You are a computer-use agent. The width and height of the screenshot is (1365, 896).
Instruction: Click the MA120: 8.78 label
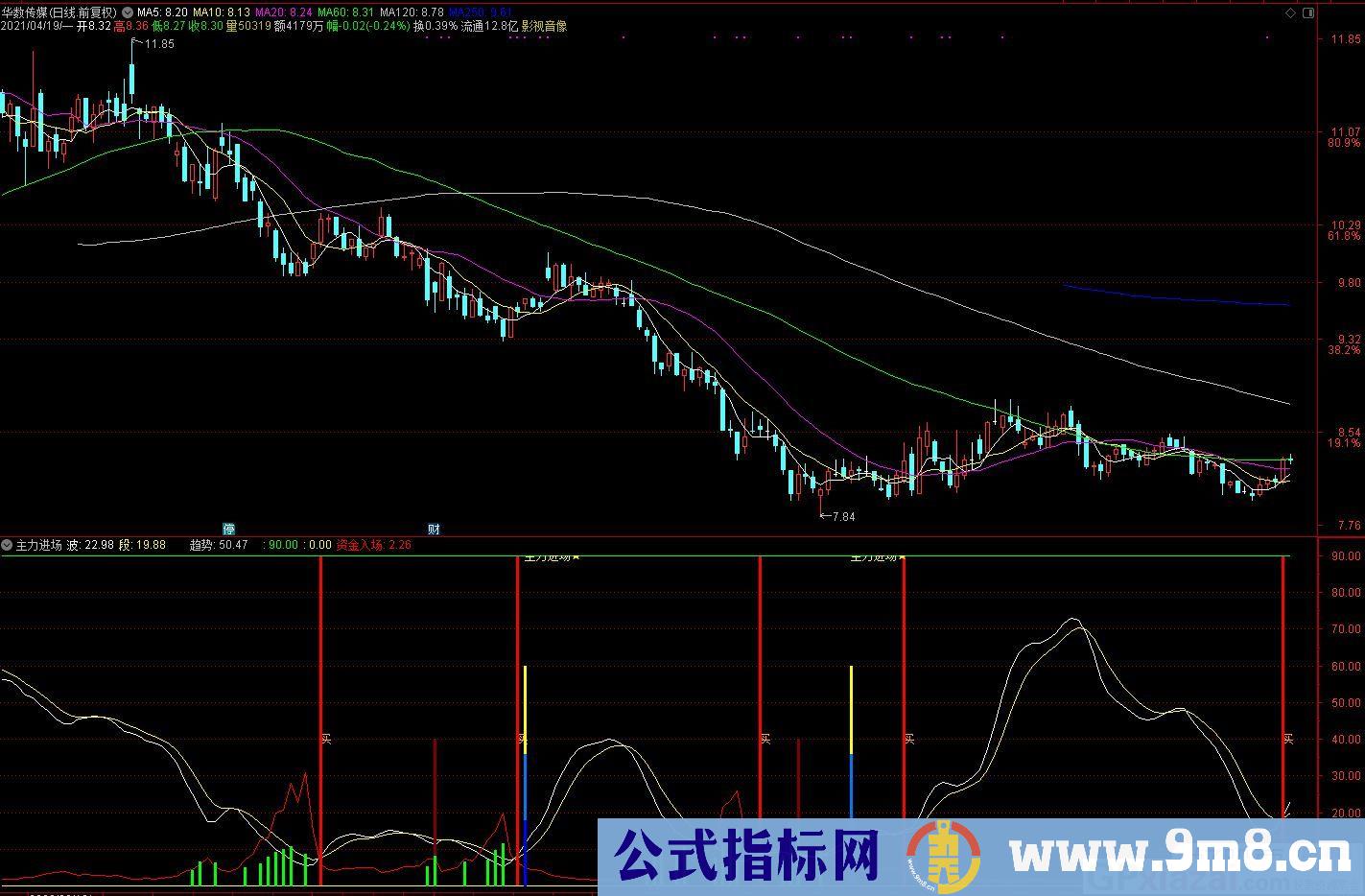[x=412, y=12]
